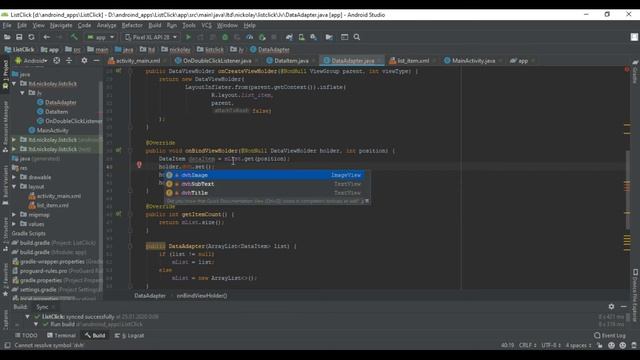Click the Search Everywhere magnifier icon
The height and width of the screenshot is (360, 640).
coord(357,37)
